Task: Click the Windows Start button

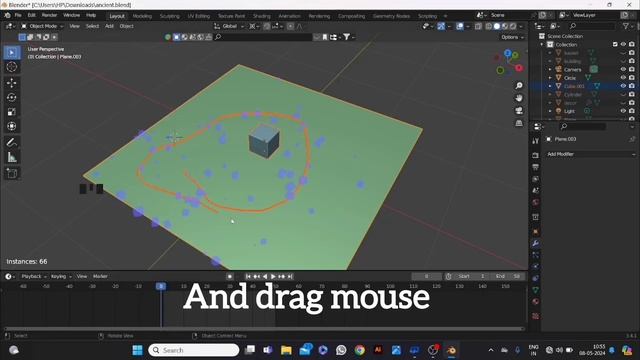Action: [138, 350]
